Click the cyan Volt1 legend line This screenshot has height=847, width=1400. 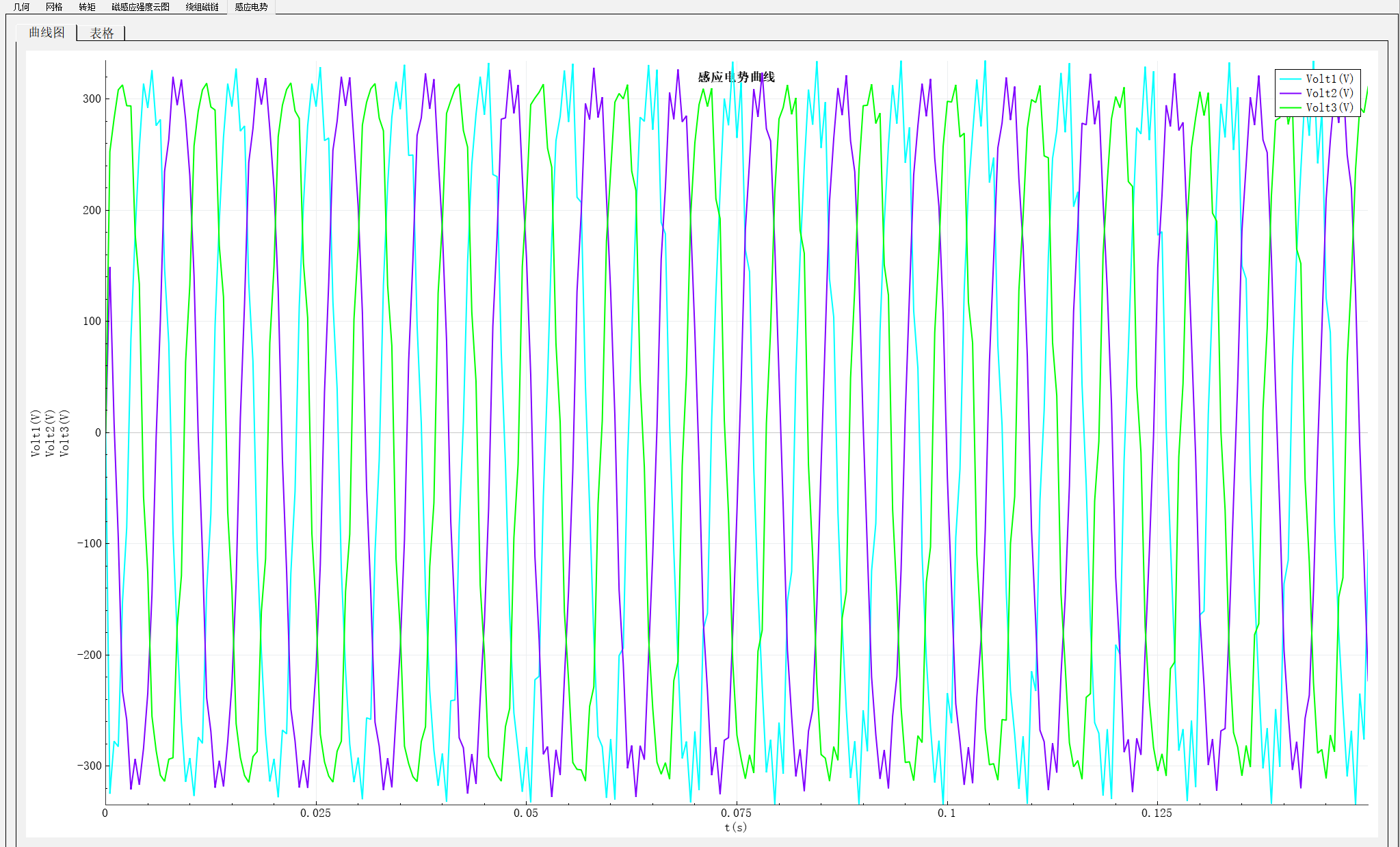tap(1290, 79)
